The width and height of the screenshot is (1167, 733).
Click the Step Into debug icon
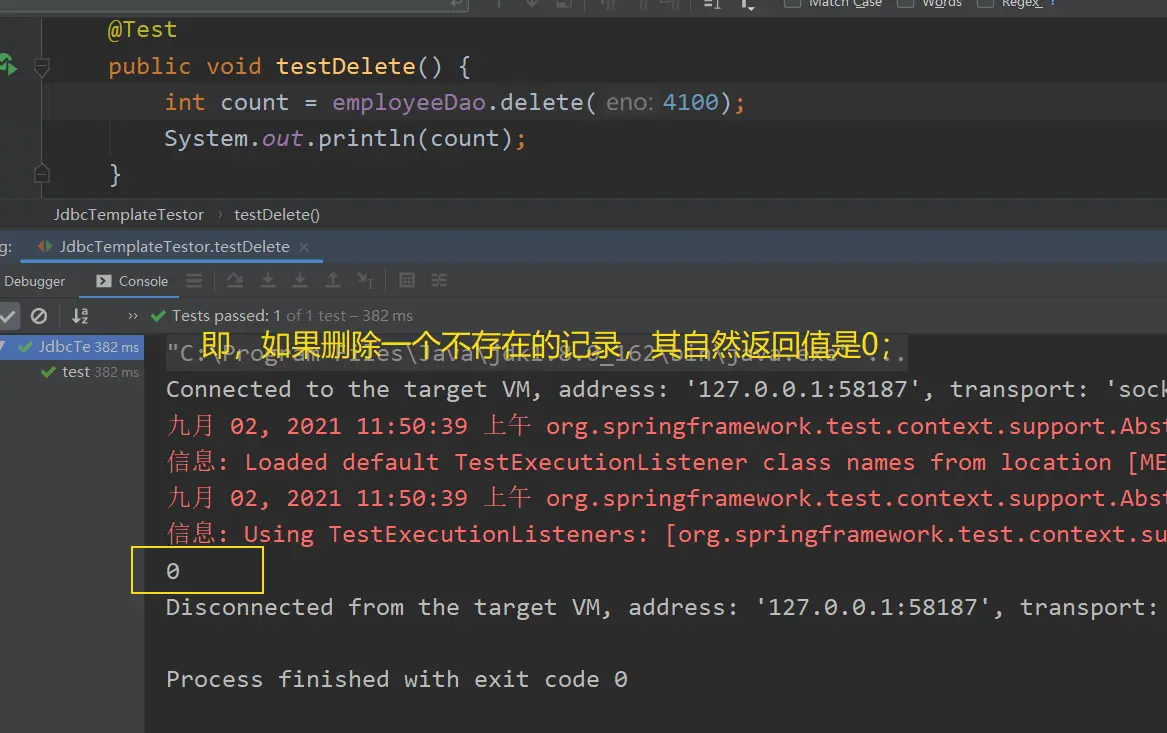[268, 281]
